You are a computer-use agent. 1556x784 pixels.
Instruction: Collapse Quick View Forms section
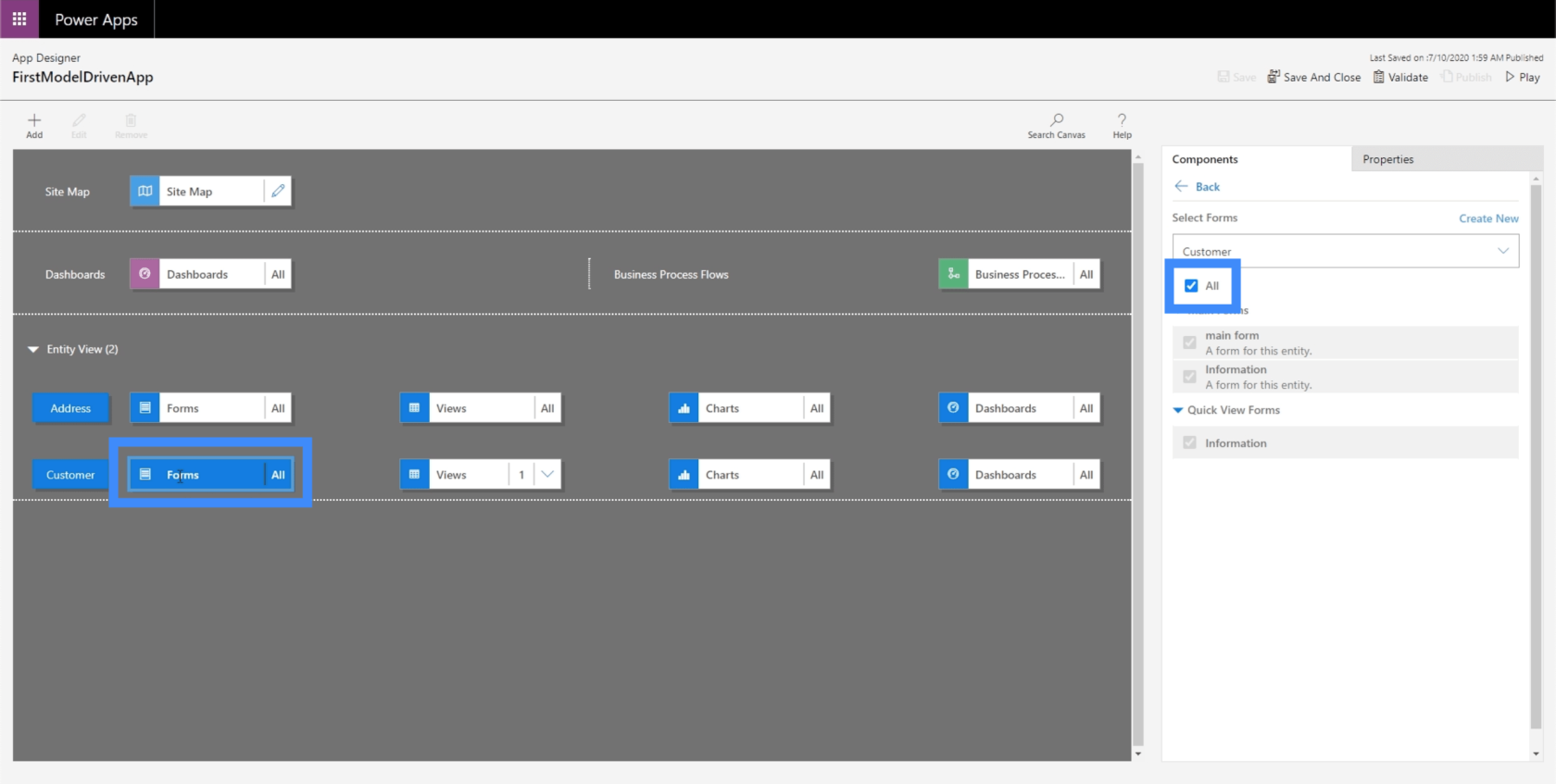pos(1178,410)
